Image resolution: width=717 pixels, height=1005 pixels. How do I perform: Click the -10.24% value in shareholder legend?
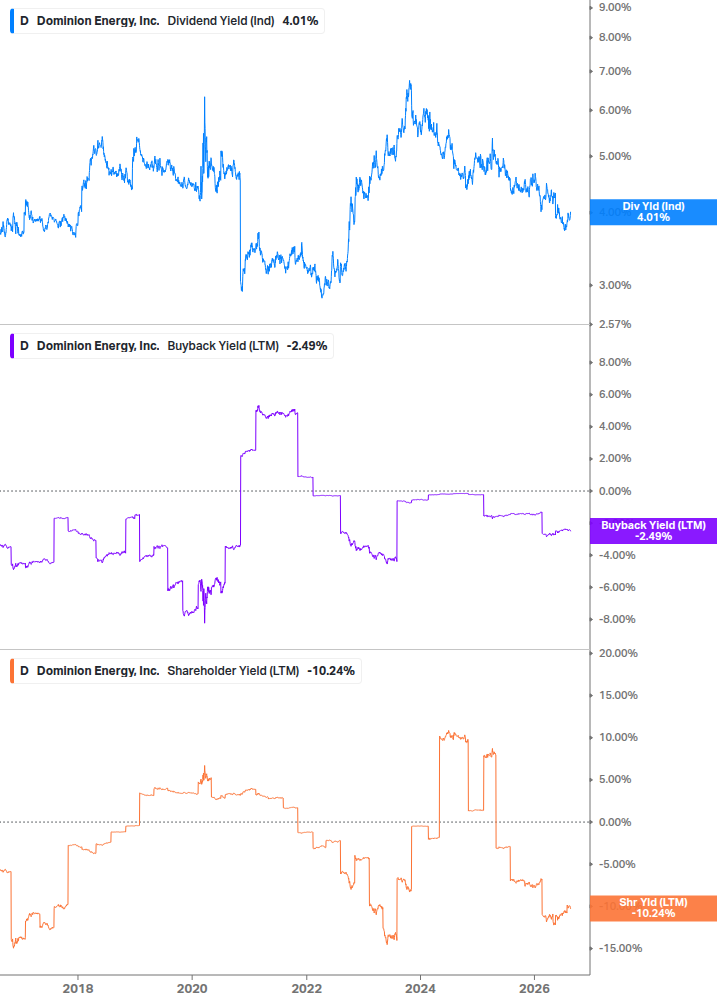click(x=331, y=670)
